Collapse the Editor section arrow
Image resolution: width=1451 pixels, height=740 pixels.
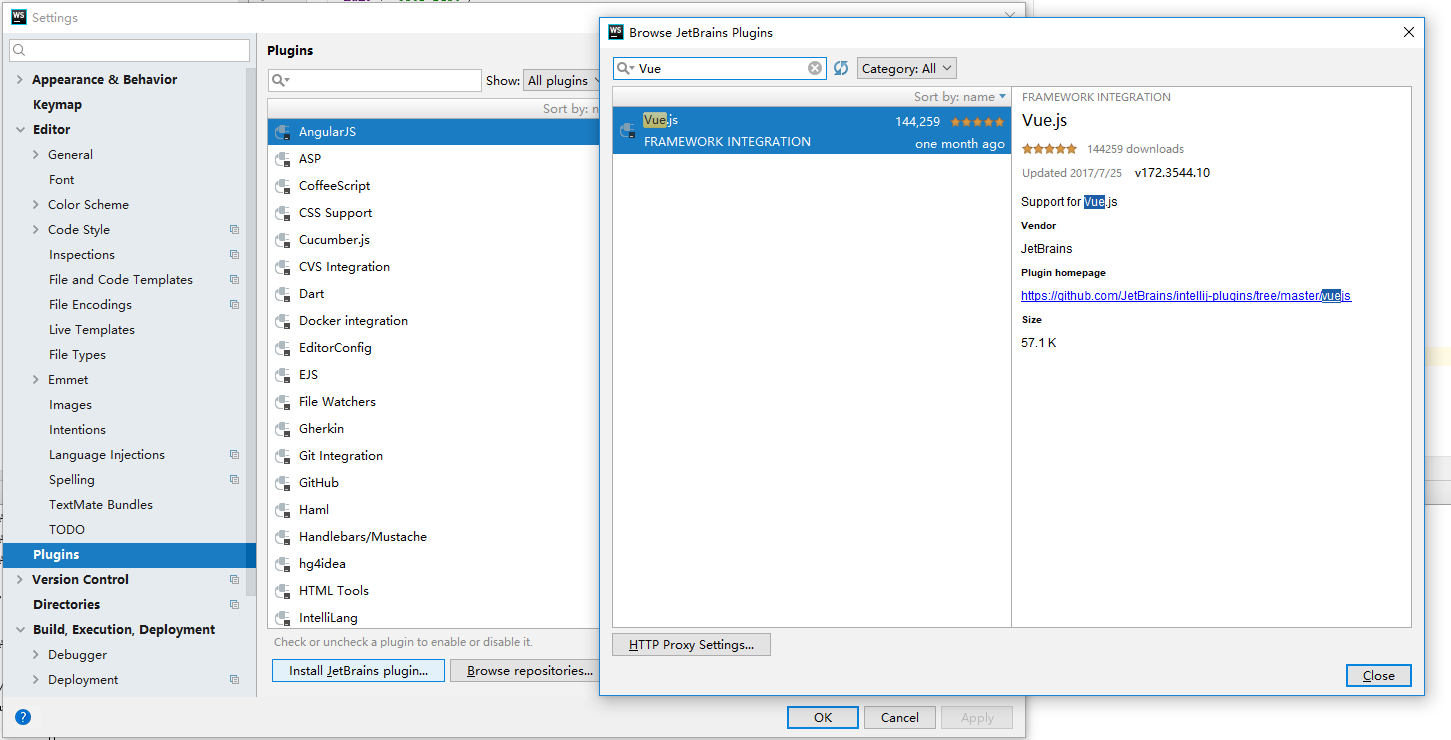[x=20, y=130]
